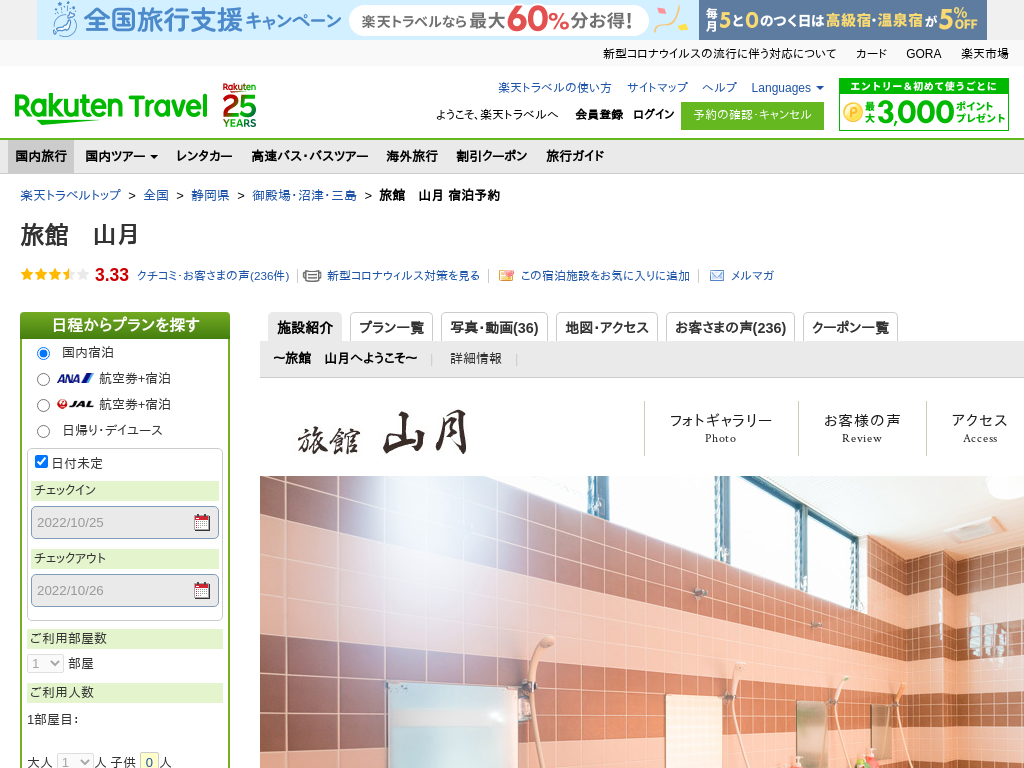Click the bathhouse hero photo
The height and width of the screenshot is (768, 1024).
click(x=642, y=622)
